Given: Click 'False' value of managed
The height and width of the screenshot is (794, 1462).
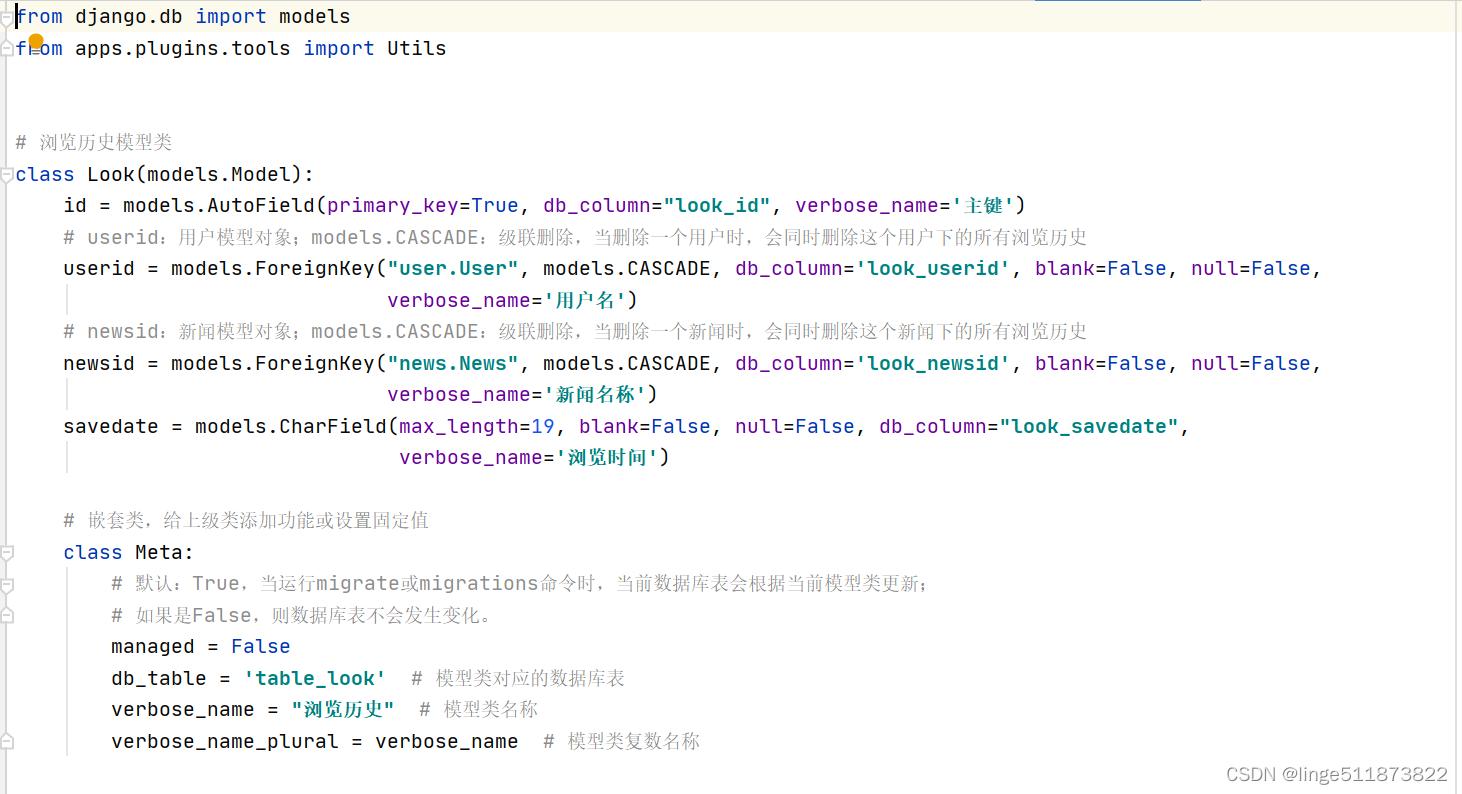Looking at the screenshot, I should (x=261, y=646).
